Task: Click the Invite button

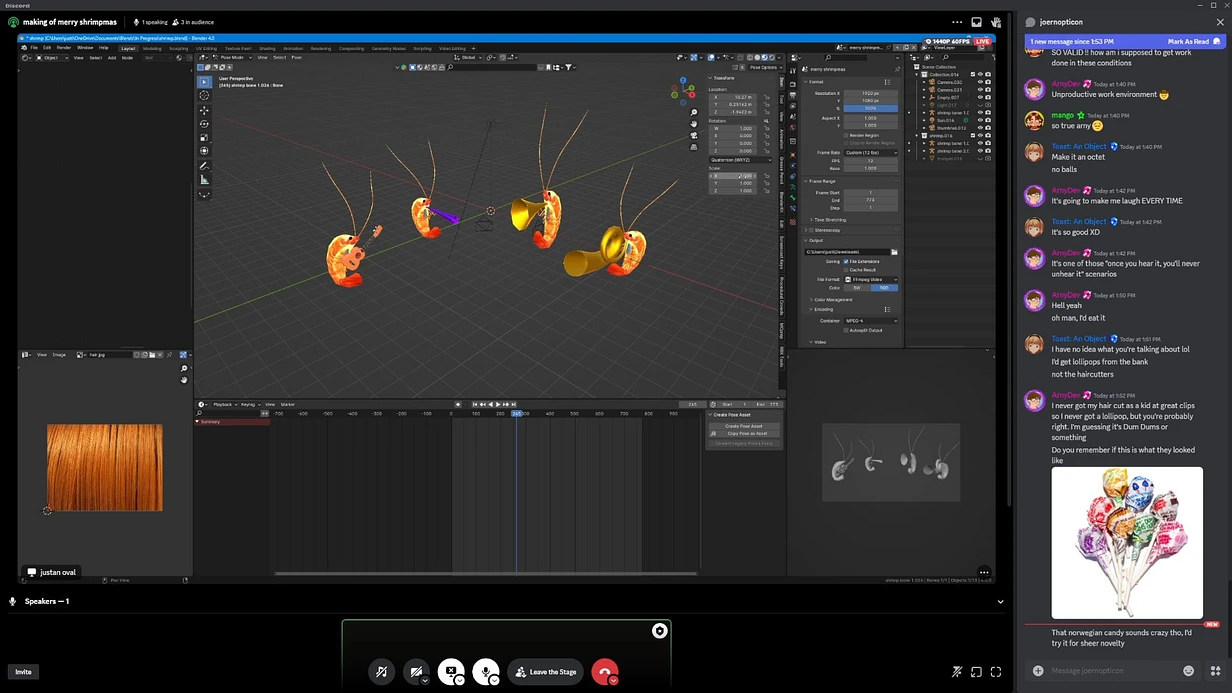Action: coord(23,672)
